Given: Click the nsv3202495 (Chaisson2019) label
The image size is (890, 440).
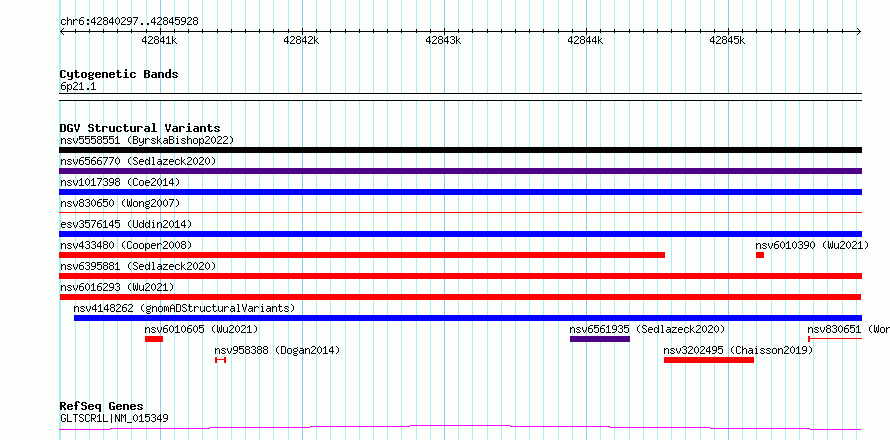Looking at the screenshot, I should click(738, 350).
